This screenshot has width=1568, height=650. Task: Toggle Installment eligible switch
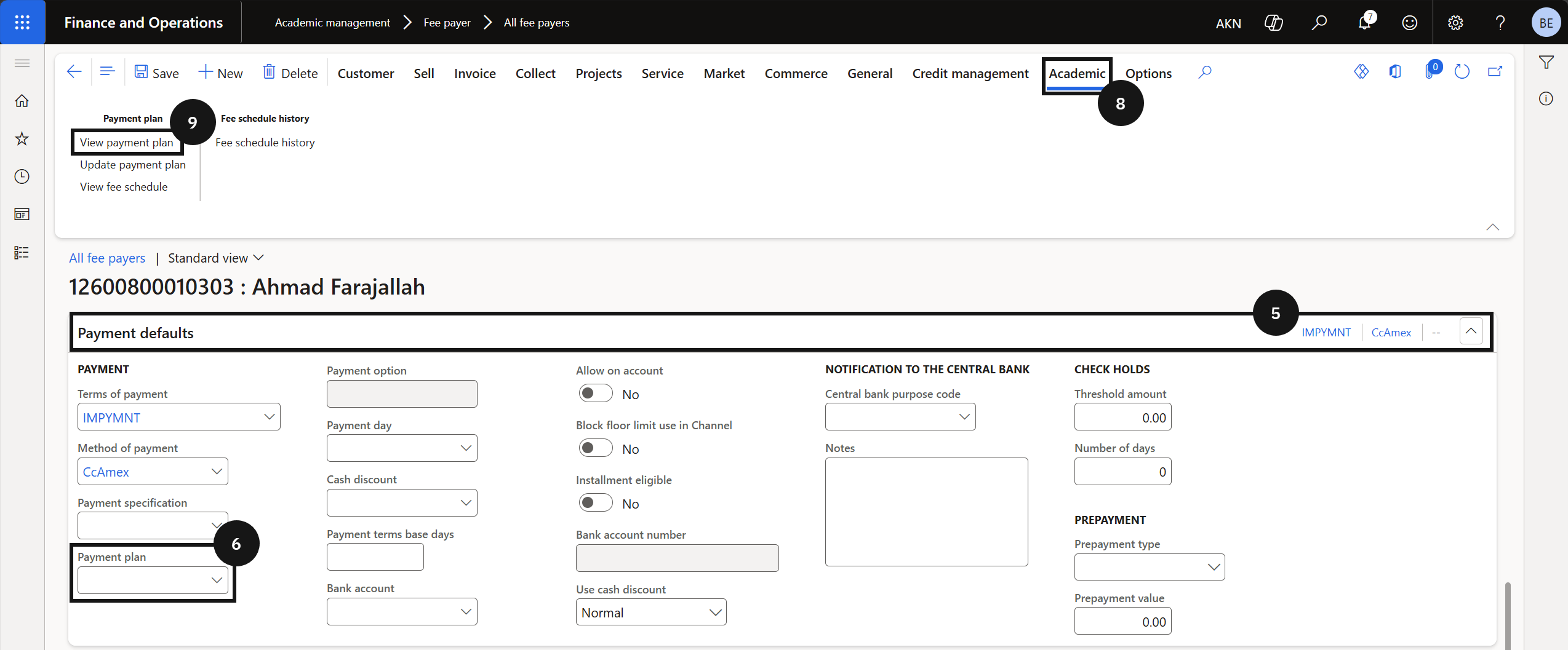(595, 503)
